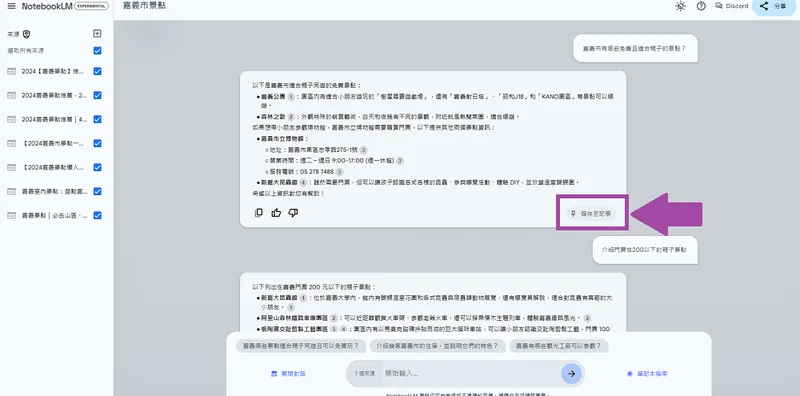Open citation 1 beside 嘉義公園 in first answer
This screenshot has height=396, width=800.
pos(291,96)
